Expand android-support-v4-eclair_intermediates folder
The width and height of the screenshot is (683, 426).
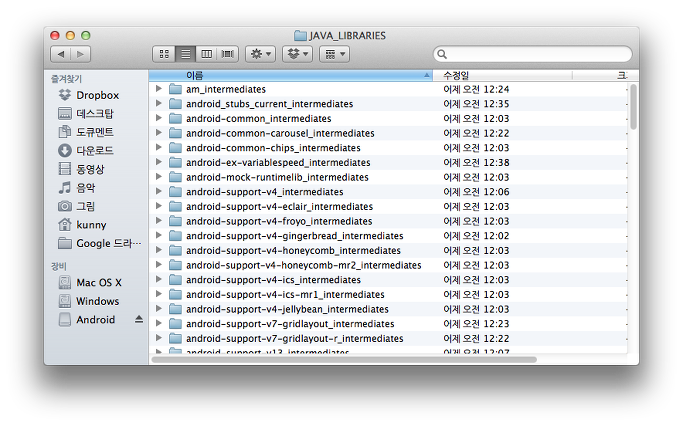coord(159,206)
